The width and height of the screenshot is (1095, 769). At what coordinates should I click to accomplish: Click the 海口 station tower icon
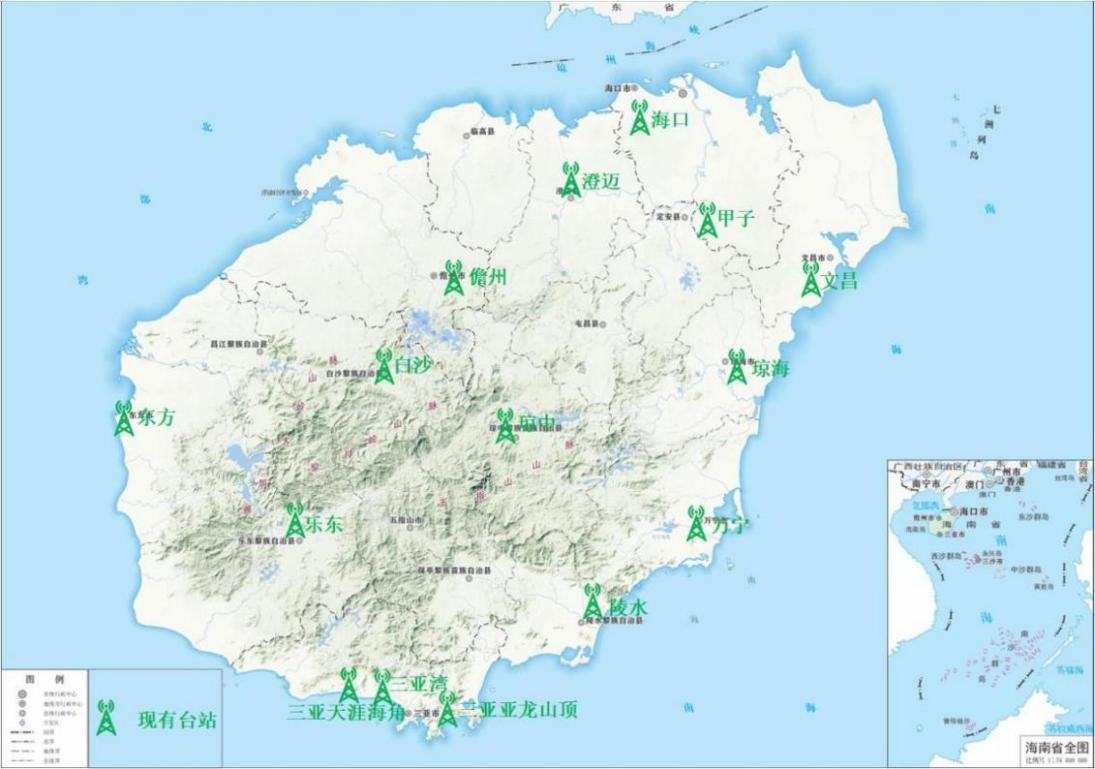640,118
